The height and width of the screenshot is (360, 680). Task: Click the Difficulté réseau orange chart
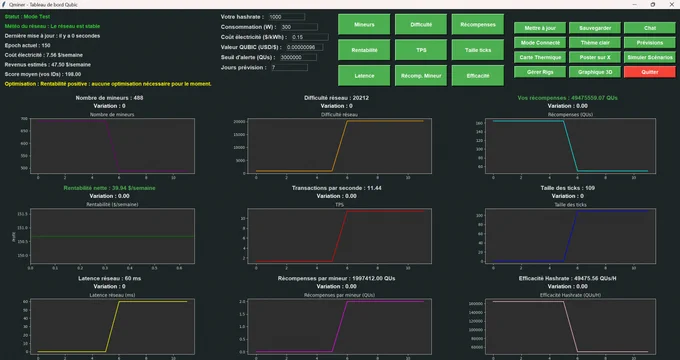(340, 146)
